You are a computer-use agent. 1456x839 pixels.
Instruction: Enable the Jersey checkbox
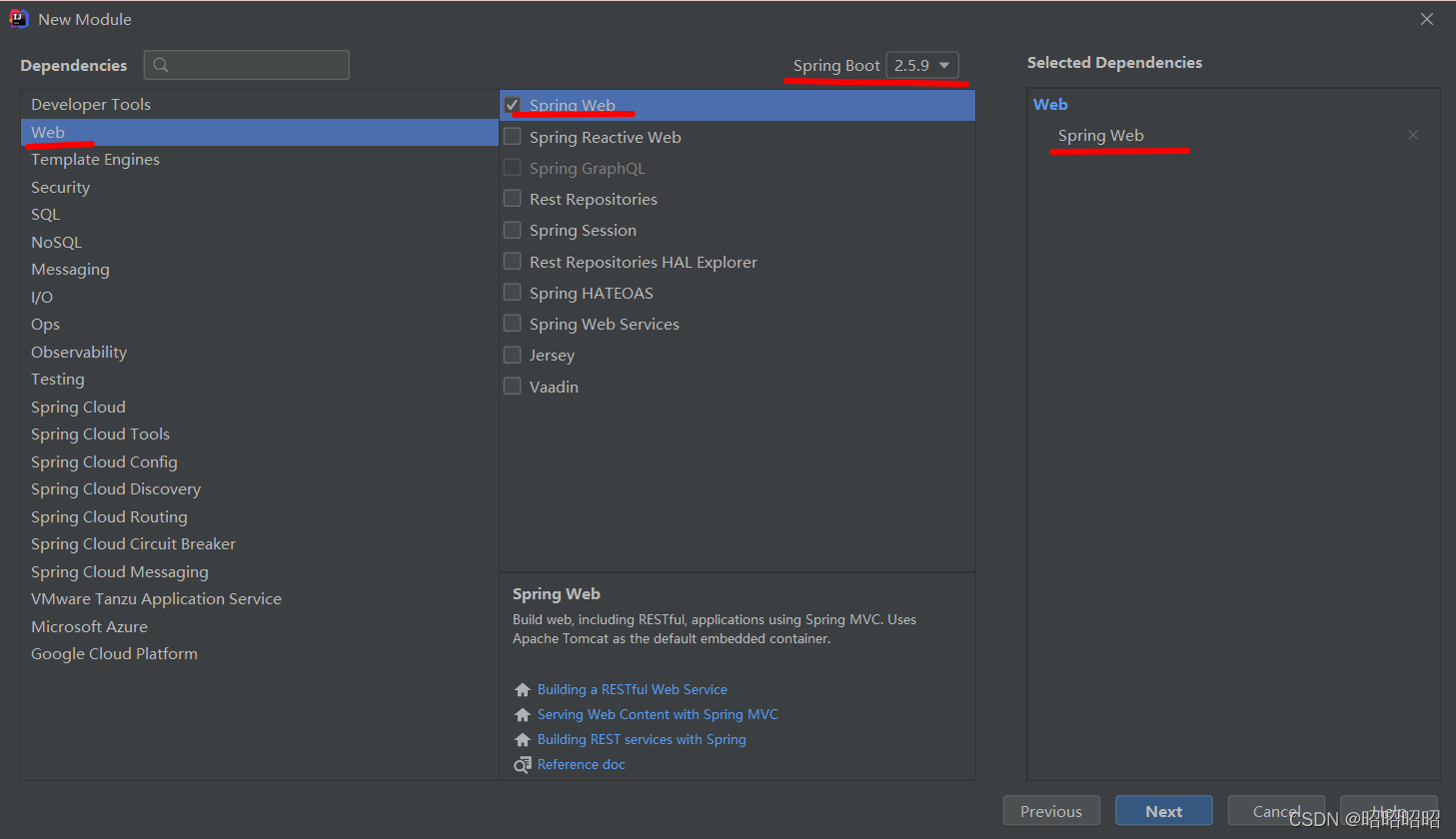tap(513, 355)
